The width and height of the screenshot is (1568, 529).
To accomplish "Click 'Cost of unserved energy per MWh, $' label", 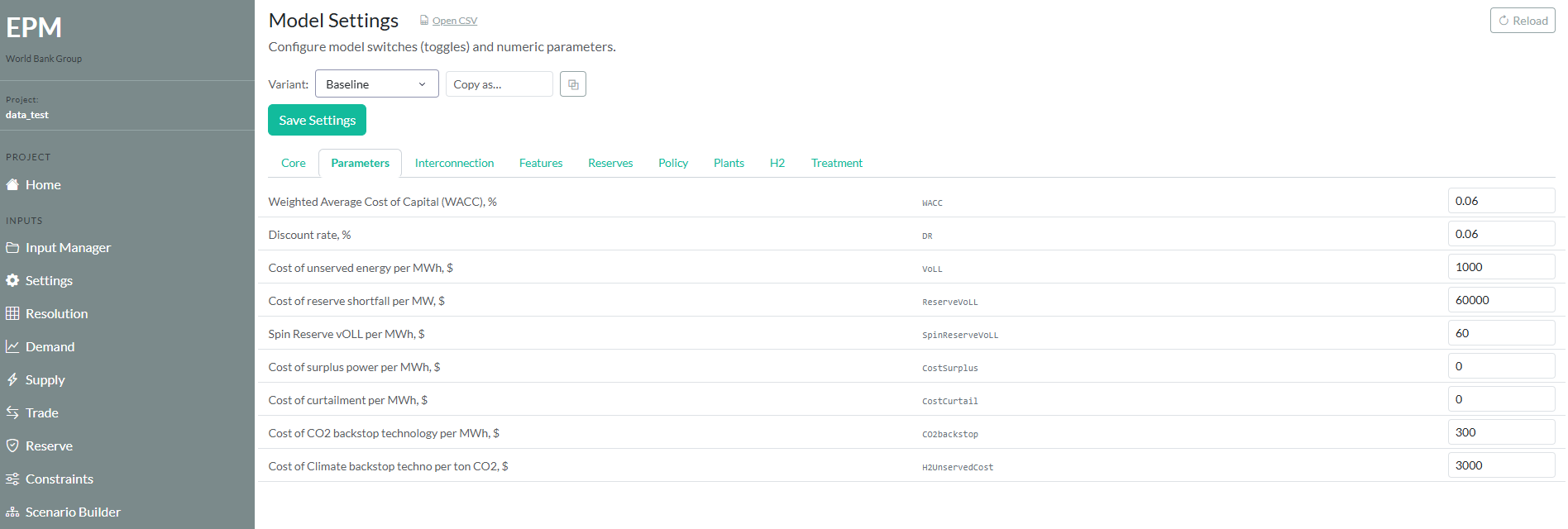I will [361, 268].
